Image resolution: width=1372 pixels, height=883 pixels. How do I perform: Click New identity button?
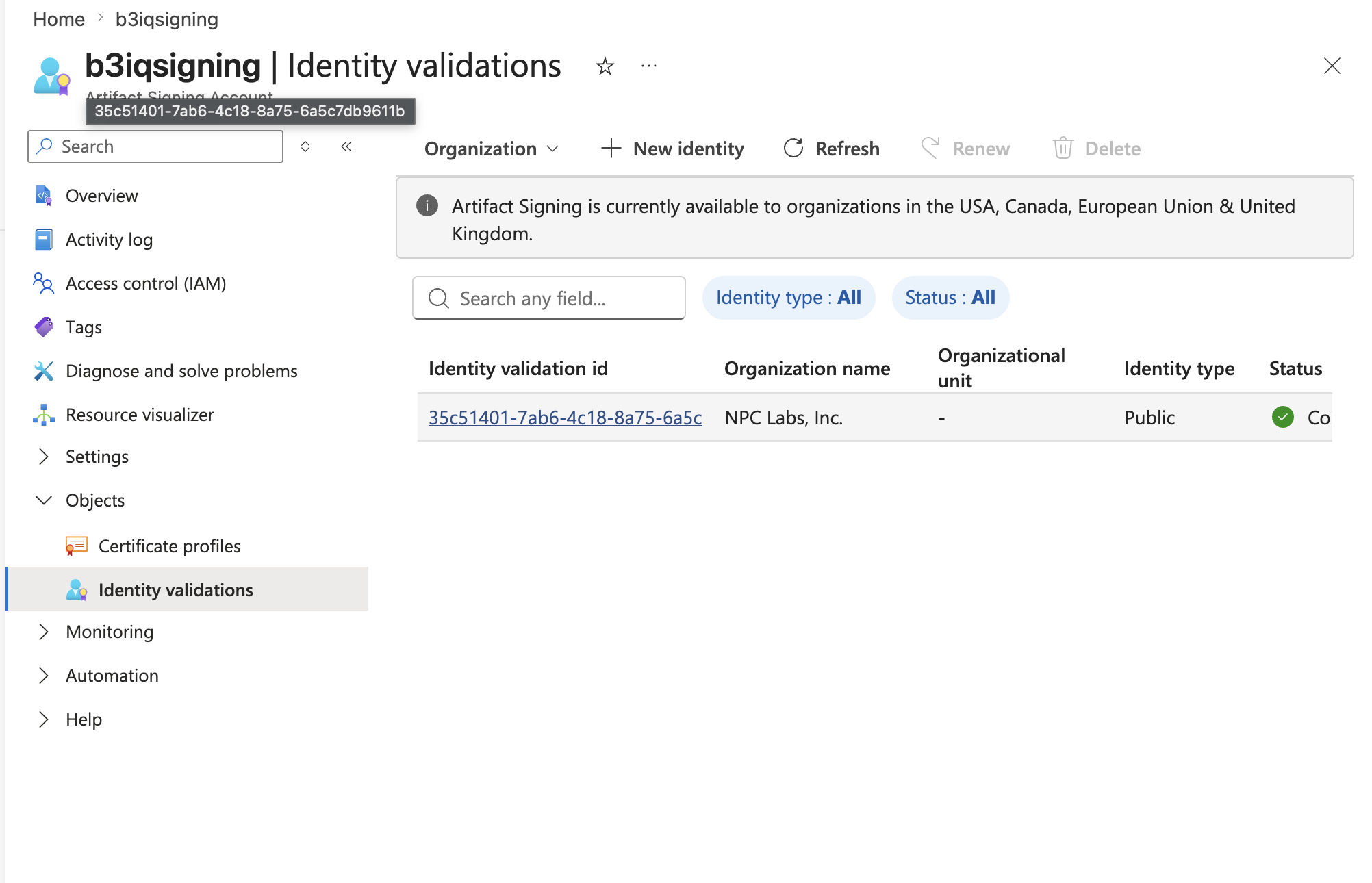click(672, 149)
